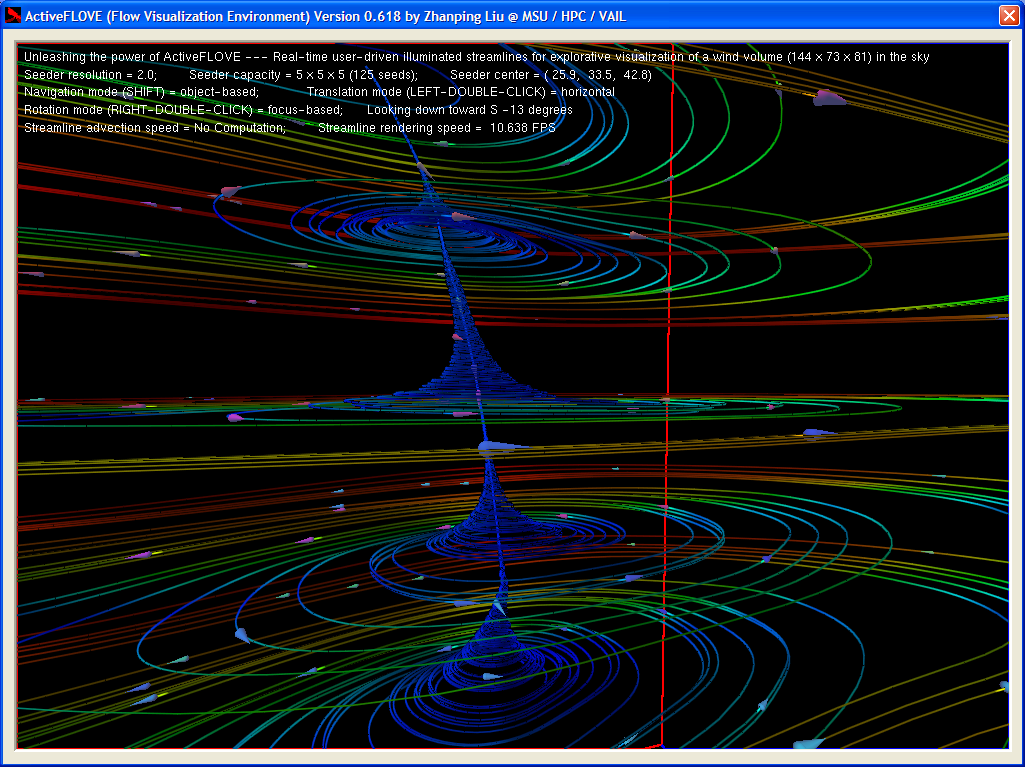Click the "Rotation mode (RIGHT-DOUBLE-CLICK) = focus-based;" text

point(184,110)
